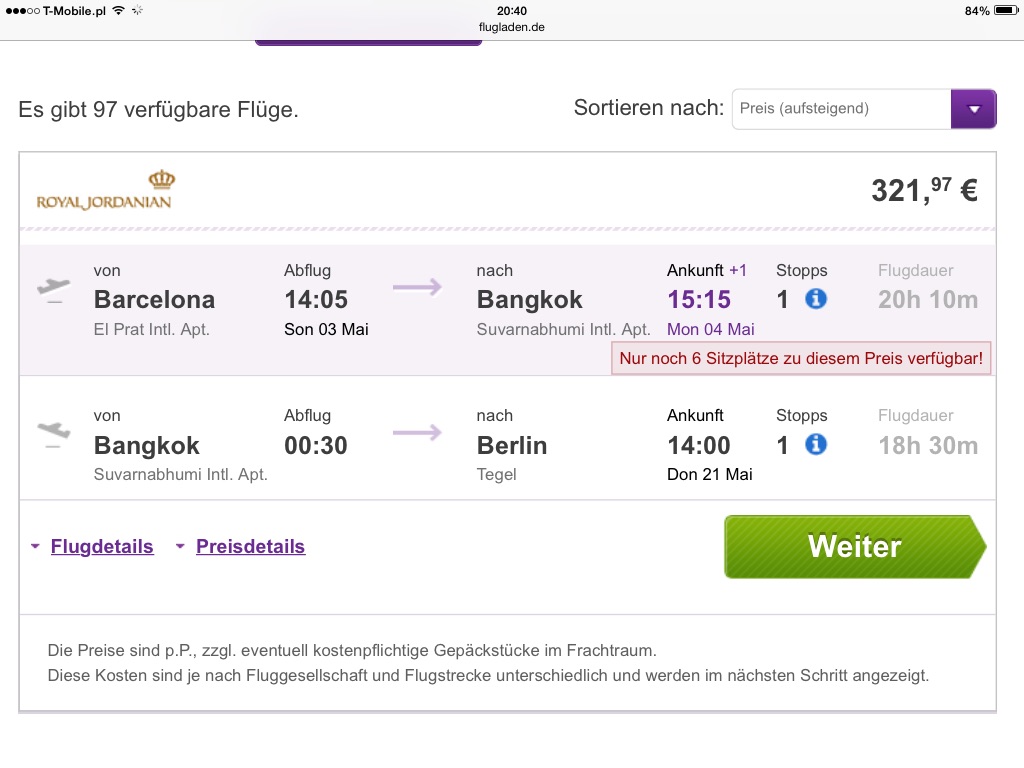Open the sort dropdown purple arrow

(x=974, y=109)
